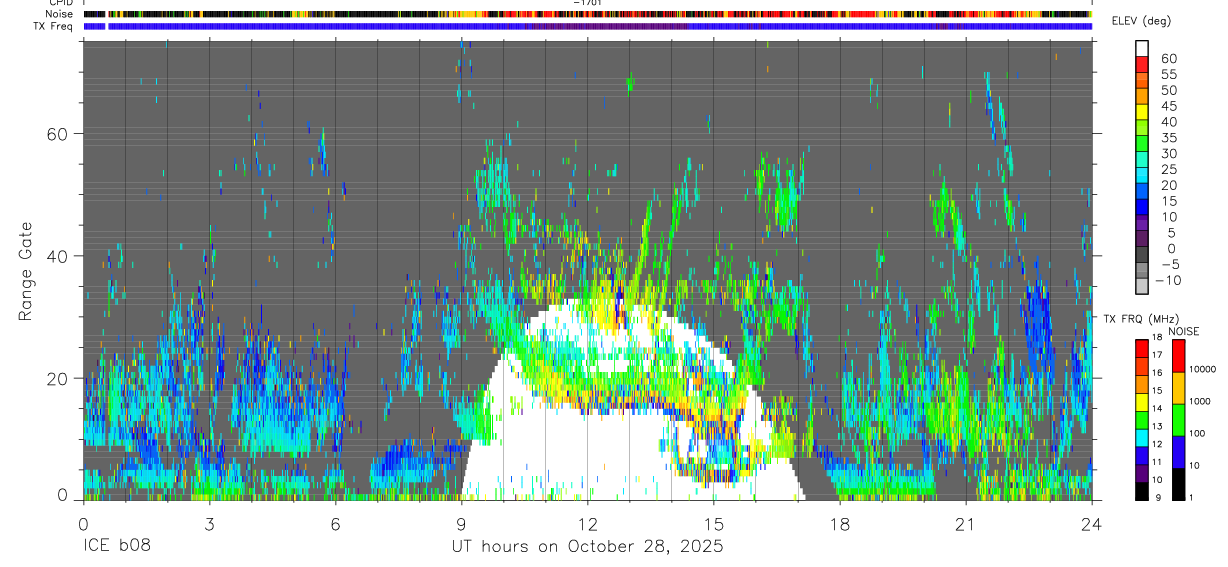The image size is (1228, 567).
Task: Click the 24 tick on UT hours axis
Action: 1091,524
